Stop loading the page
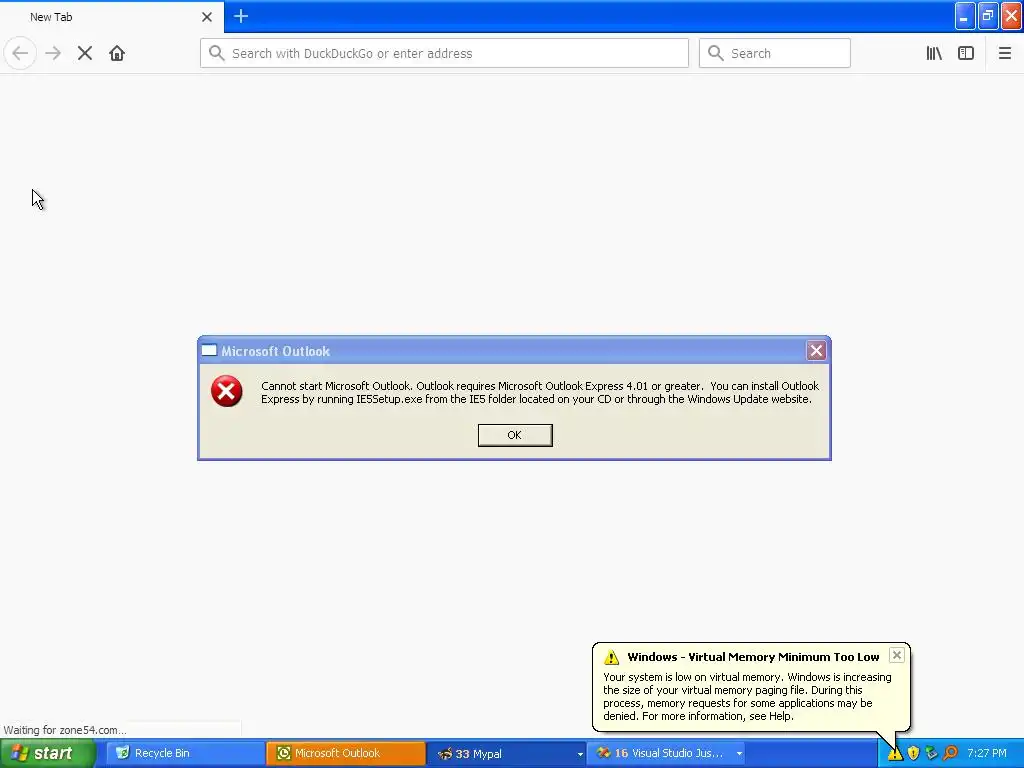The width and height of the screenshot is (1024, 768). coord(85,53)
